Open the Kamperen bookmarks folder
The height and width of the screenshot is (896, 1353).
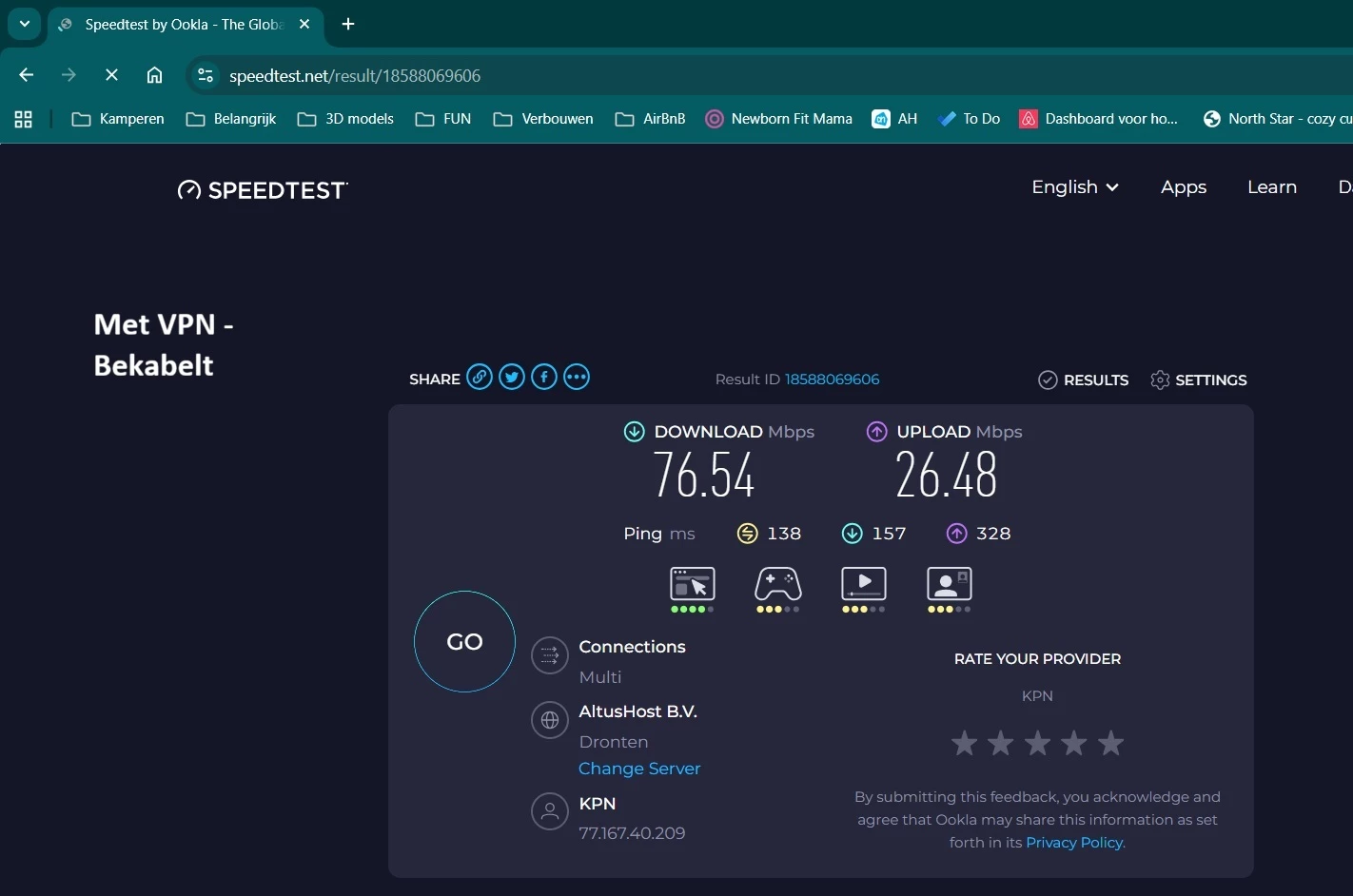[119, 119]
